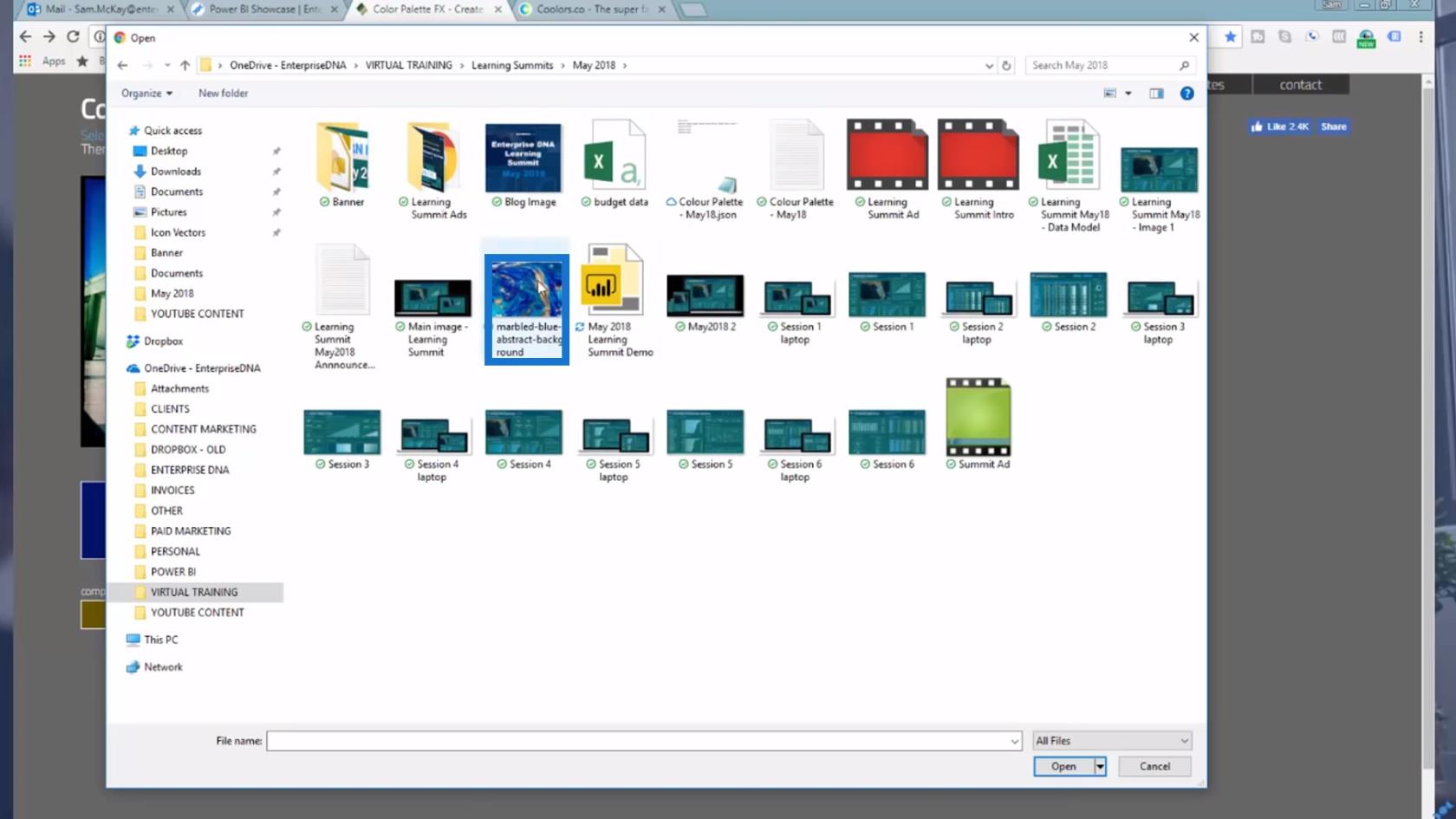Open the change view dropdown arrow
The height and width of the screenshot is (819, 1456).
pyautogui.click(x=1128, y=93)
